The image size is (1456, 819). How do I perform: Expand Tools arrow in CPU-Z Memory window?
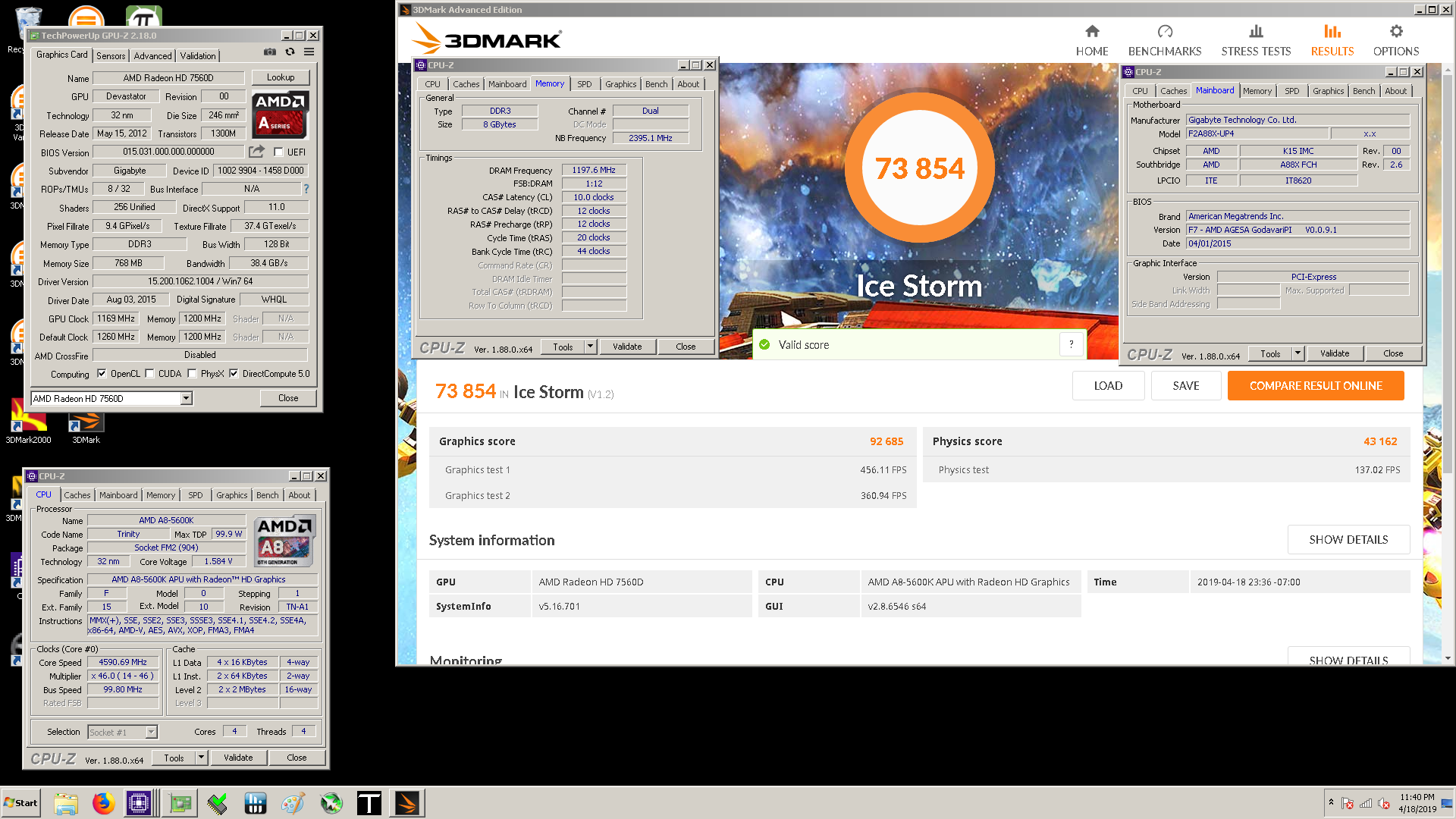(590, 347)
